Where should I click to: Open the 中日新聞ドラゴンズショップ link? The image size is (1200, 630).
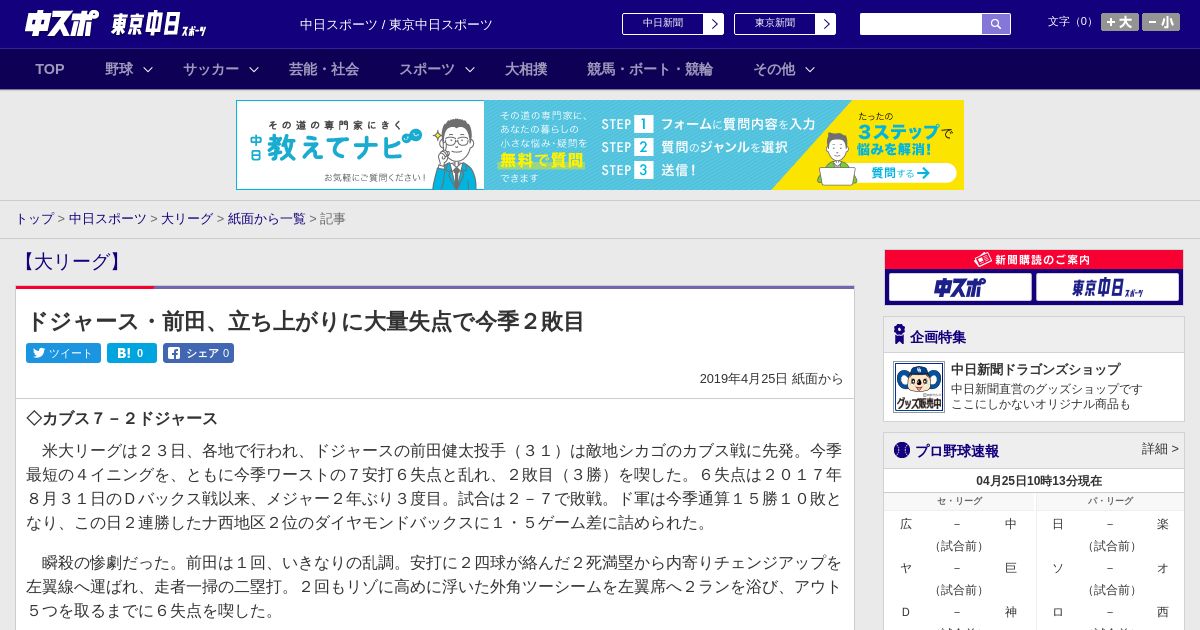click(1035, 369)
